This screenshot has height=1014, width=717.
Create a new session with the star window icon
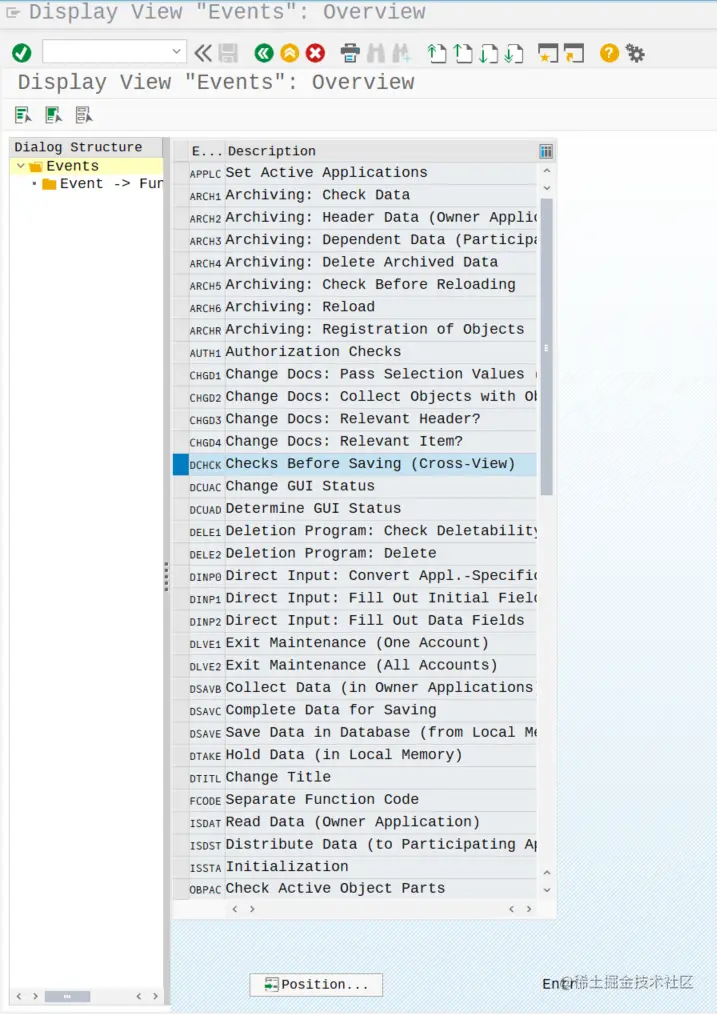548,53
